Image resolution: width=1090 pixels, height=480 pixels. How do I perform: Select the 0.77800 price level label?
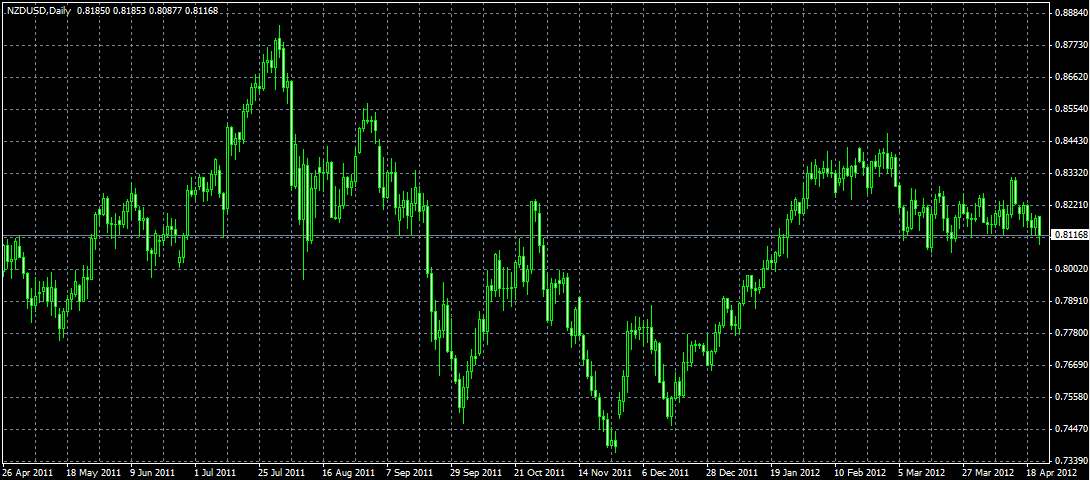pos(1070,333)
